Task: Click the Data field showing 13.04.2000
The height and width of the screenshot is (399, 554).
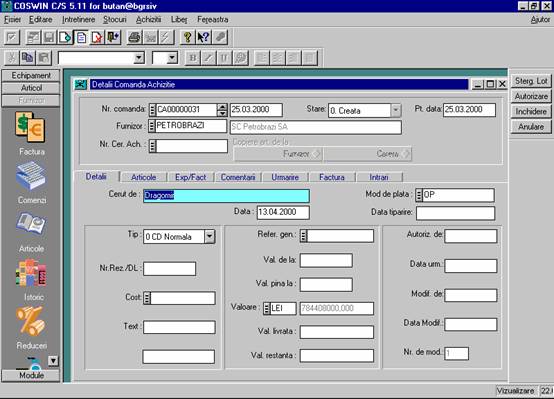Action: click(x=283, y=212)
